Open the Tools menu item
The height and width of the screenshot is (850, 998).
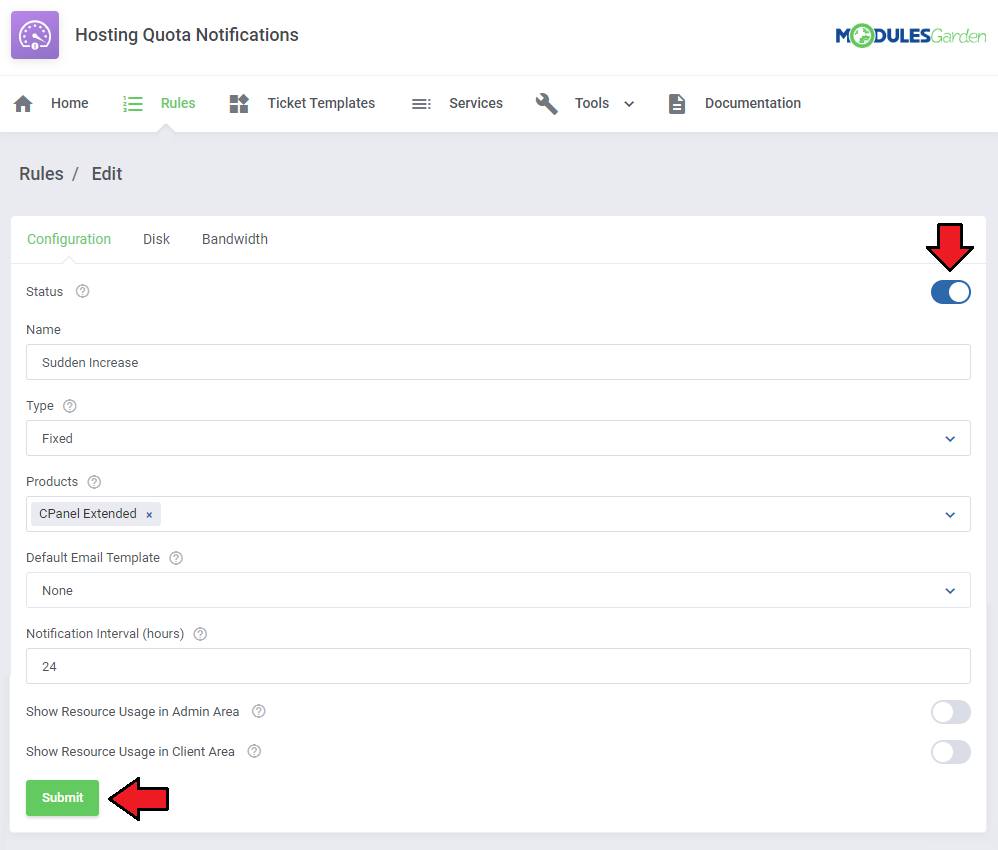(591, 103)
